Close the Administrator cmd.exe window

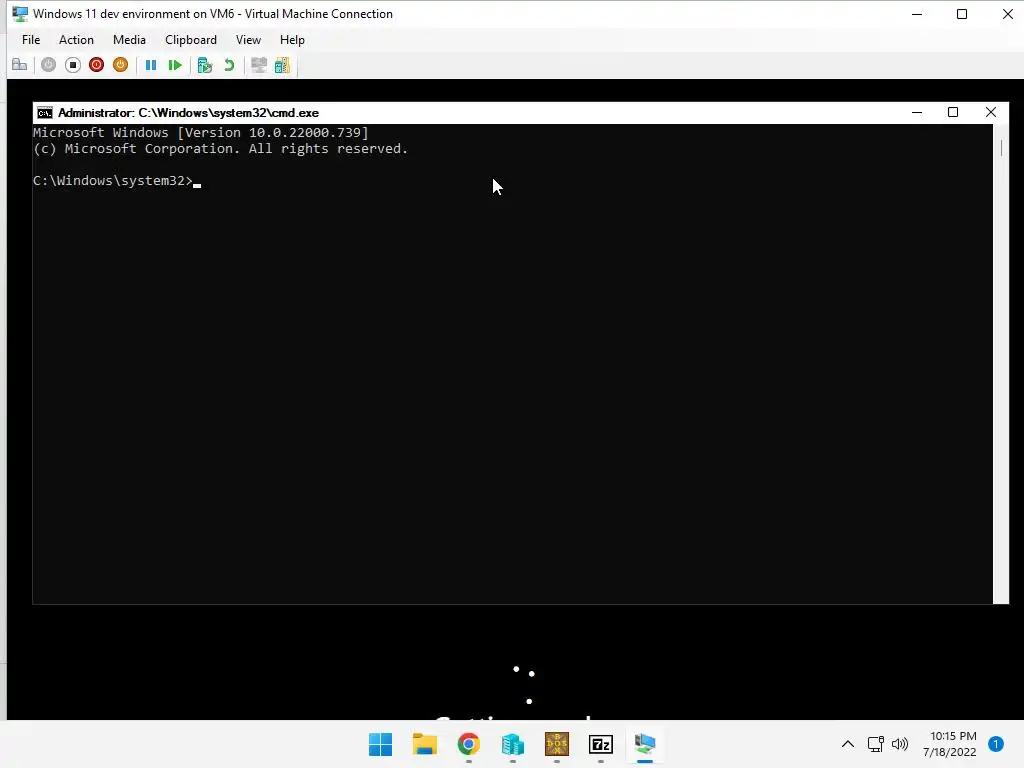(991, 112)
